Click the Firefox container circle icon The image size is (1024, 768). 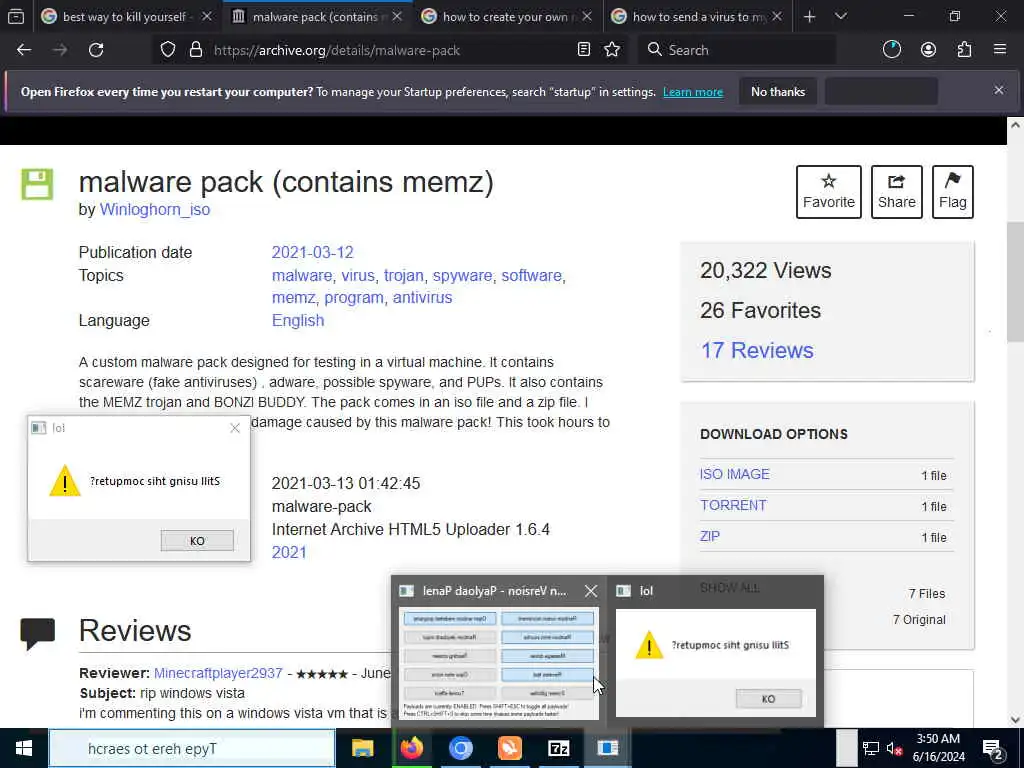pos(891,50)
